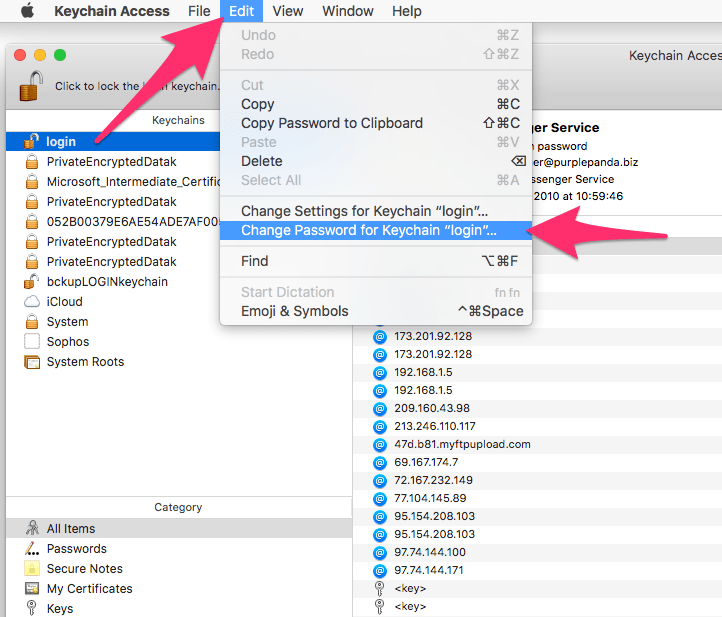Image resolution: width=722 pixels, height=617 pixels.
Task: Click the @ icon beside 47d.b81.myftpupload.com
Action: click(379, 444)
